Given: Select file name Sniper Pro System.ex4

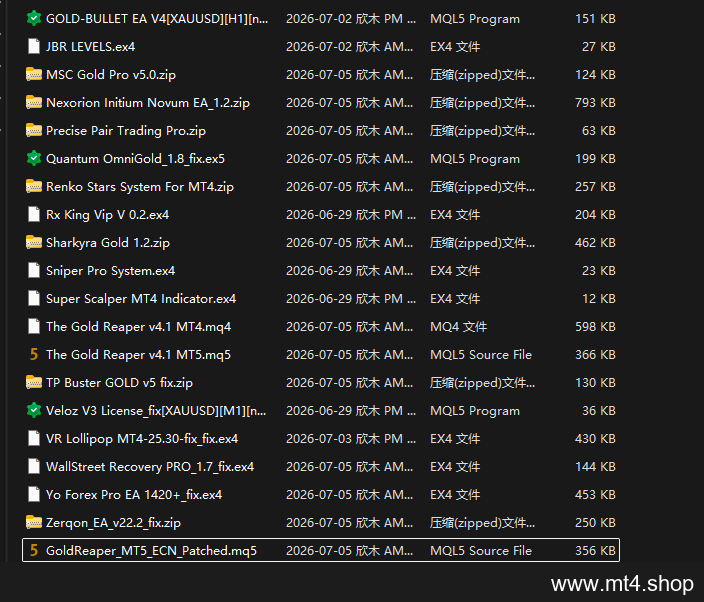Looking at the screenshot, I should (x=110, y=271).
